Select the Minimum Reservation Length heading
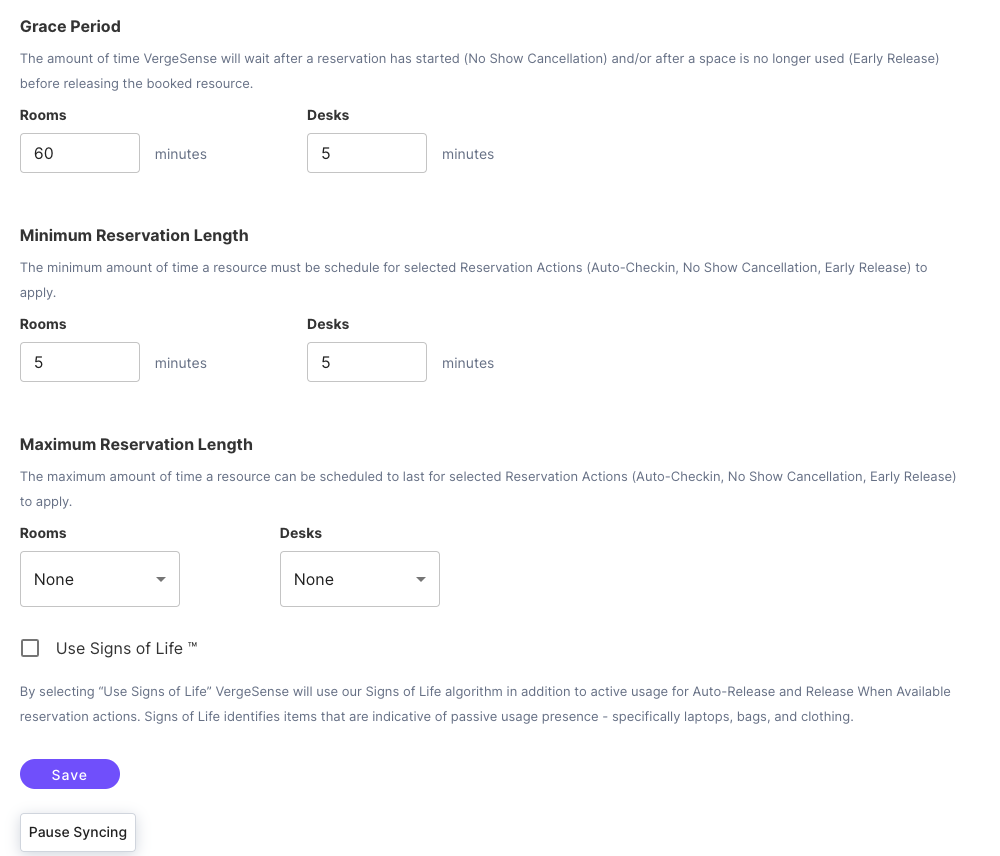Screen dimensions: 1000x856 point(134,235)
